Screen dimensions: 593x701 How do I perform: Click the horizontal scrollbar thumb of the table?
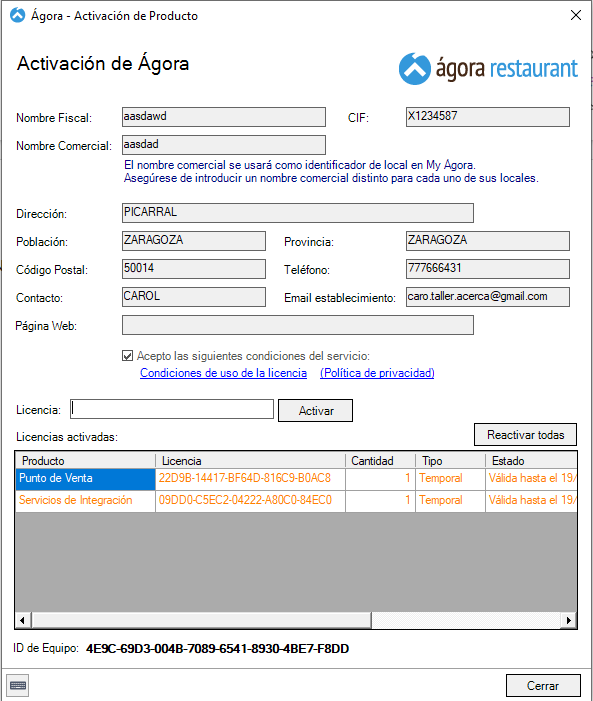pyautogui.click(x=201, y=620)
